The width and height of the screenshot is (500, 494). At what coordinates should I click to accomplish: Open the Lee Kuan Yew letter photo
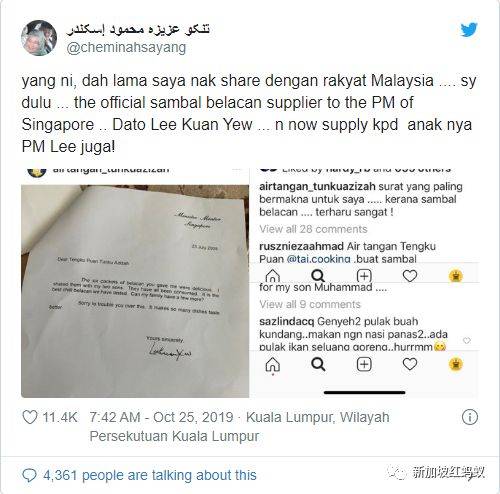pyautogui.click(x=135, y=291)
